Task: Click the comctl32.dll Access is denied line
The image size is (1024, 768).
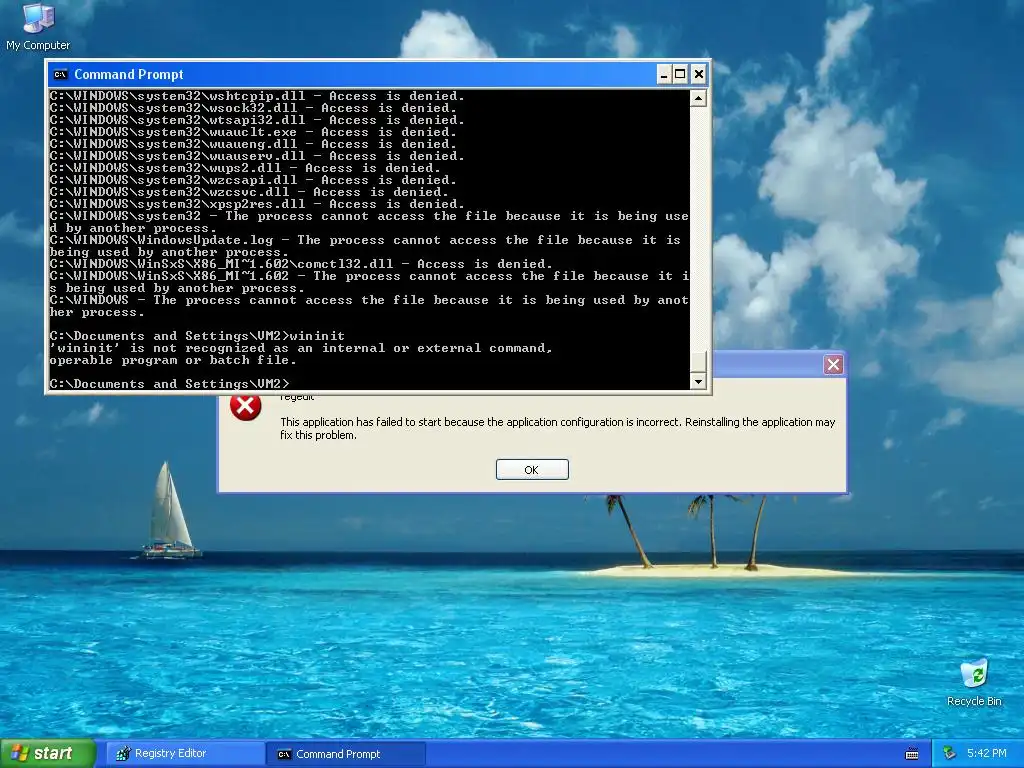Action: (301, 264)
